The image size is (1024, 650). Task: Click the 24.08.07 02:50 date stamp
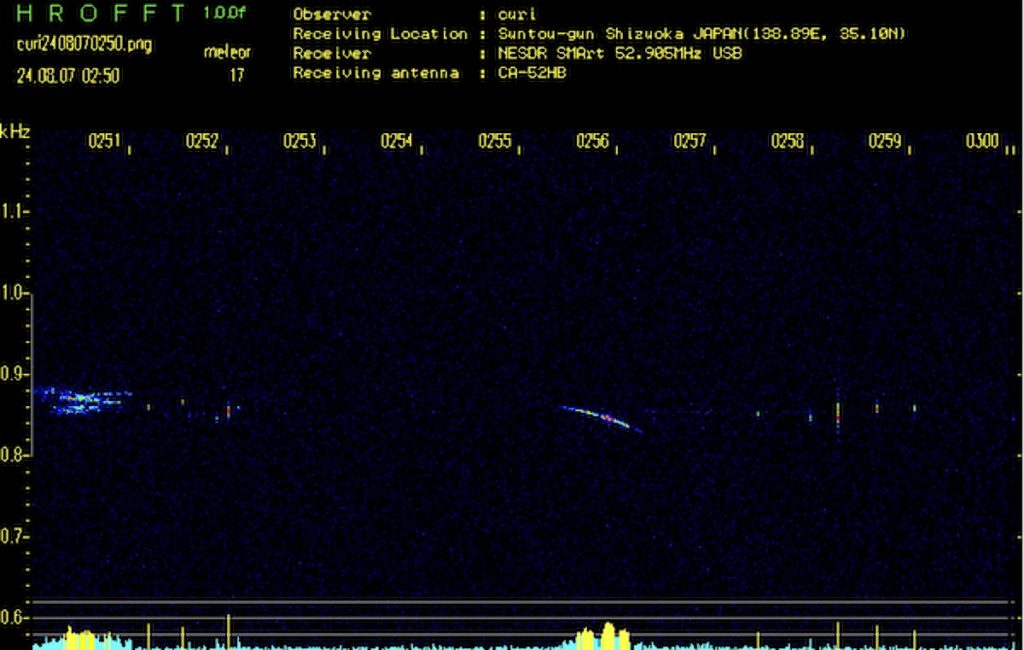click(68, 75)
